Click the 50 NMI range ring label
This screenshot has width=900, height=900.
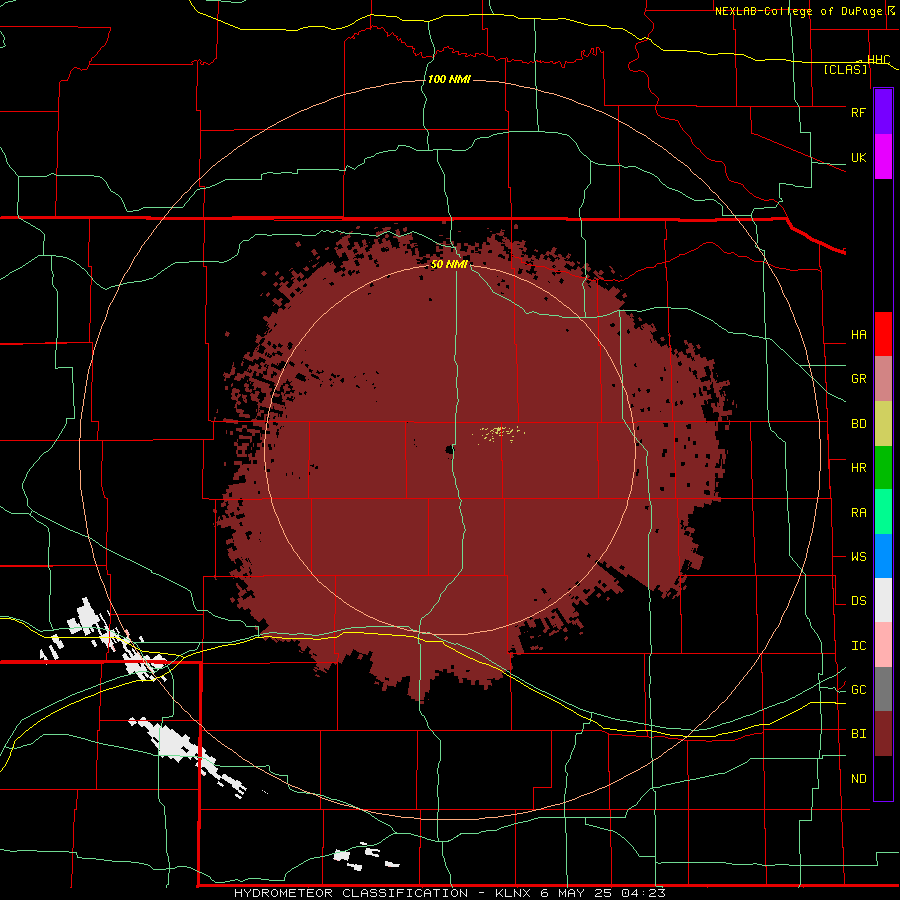(x=449, y=264)
